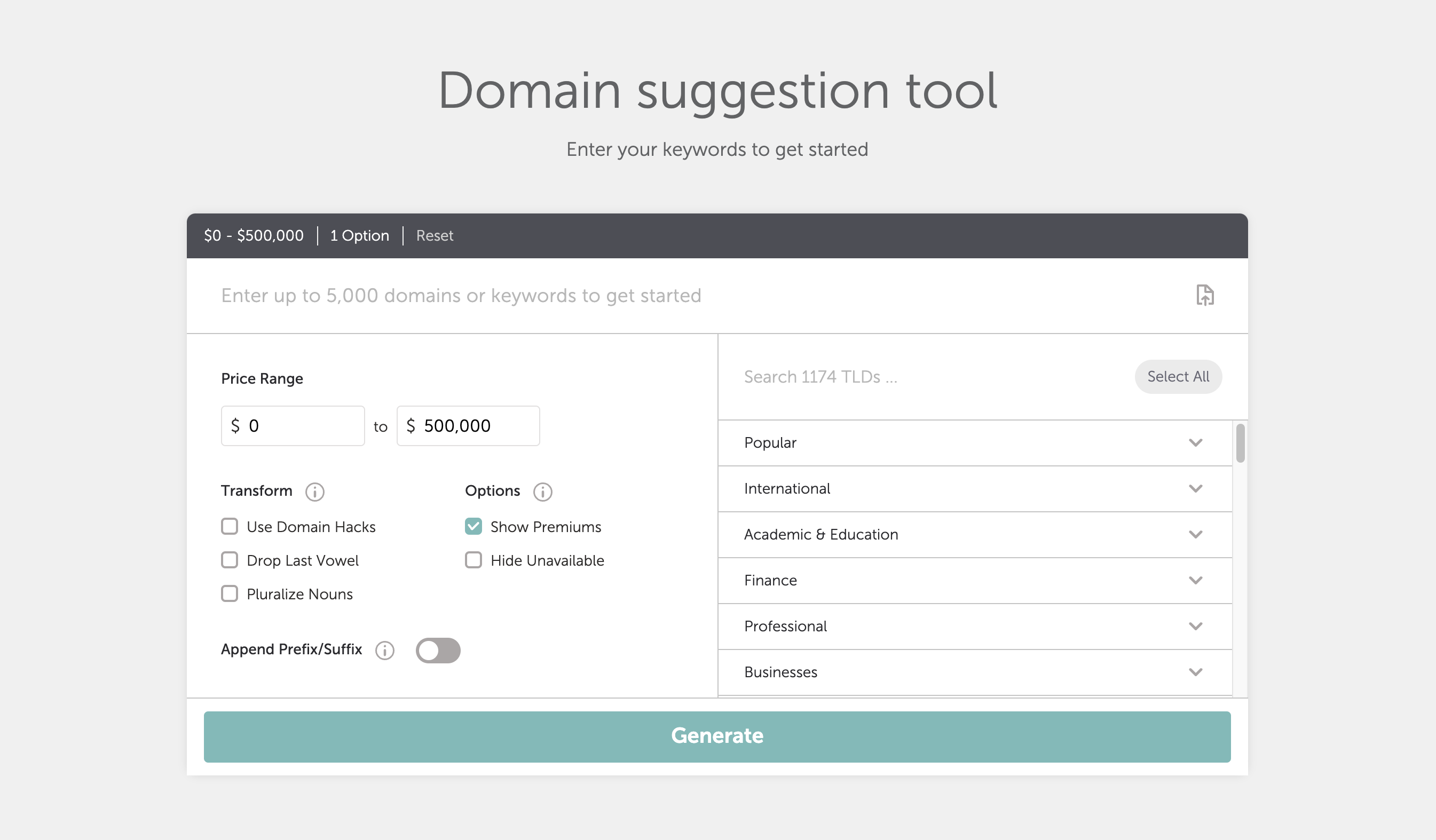Screen dimensions: 1436x840
Task: Open the Append Prefix/Suffix info icon
Action: pyautogui.click(x=385, y=650)
